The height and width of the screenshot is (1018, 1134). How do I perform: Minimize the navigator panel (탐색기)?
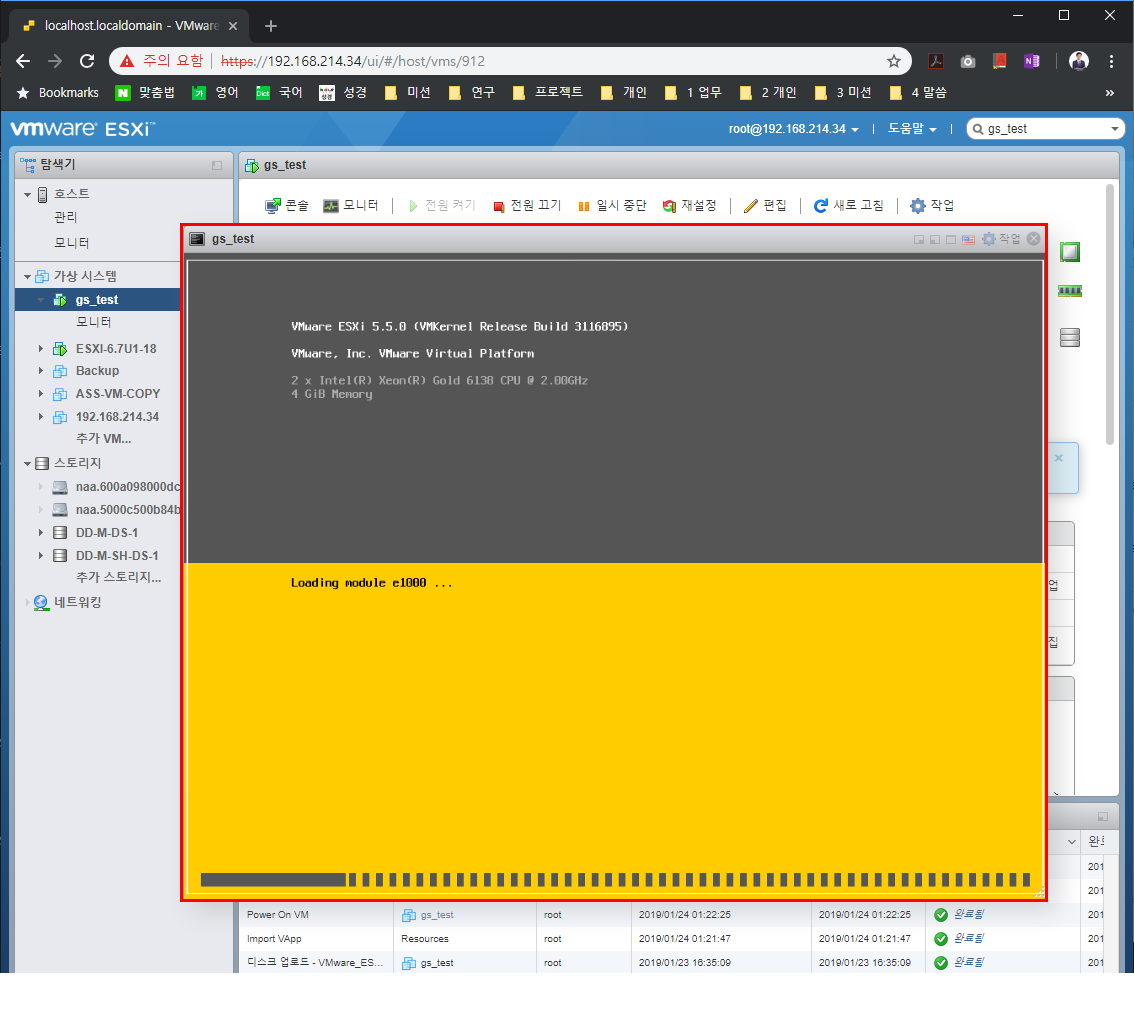pos(217,166)
